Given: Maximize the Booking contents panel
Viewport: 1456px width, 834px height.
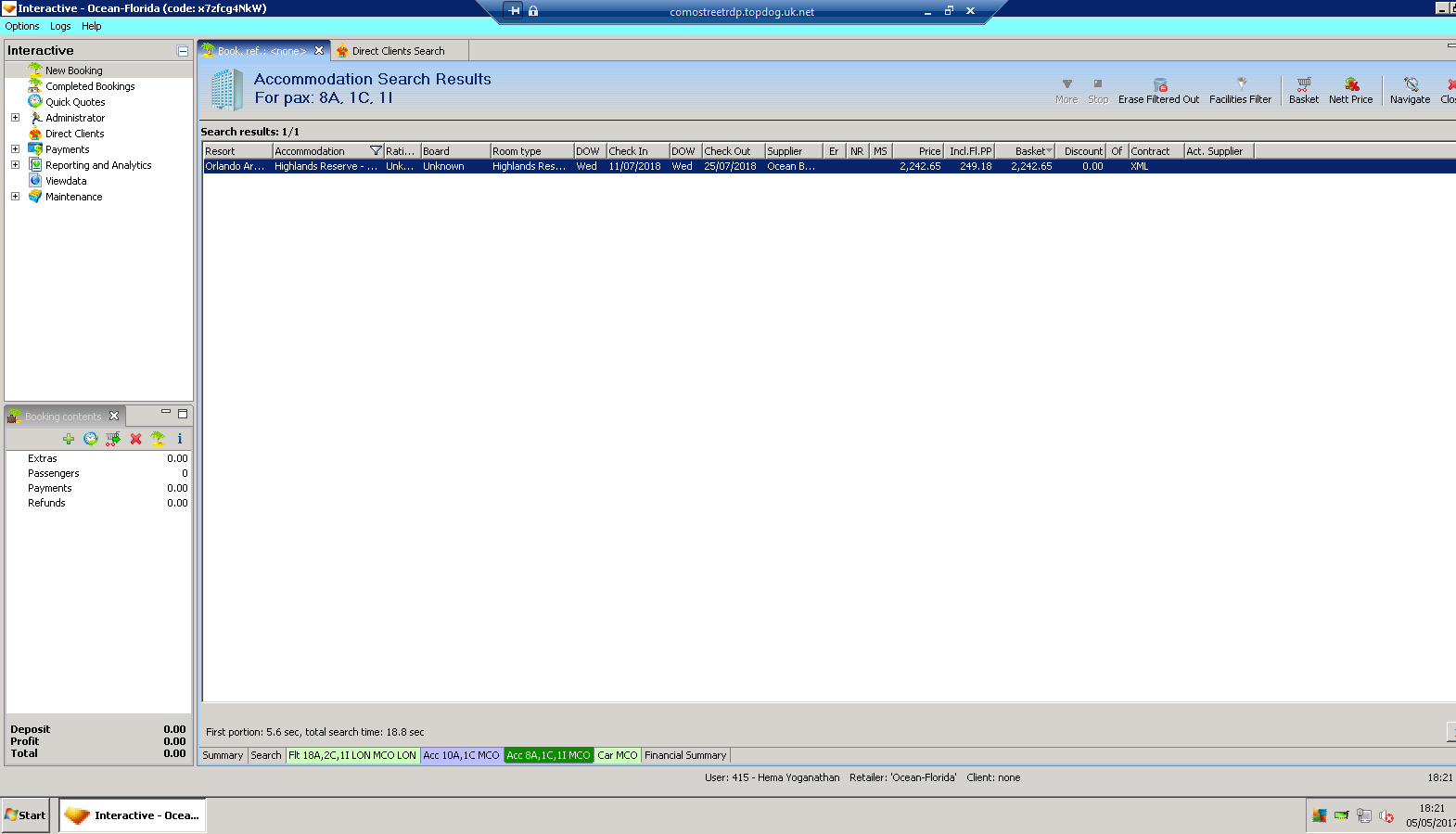Looking at the screenshot, I should [x=183, y=414].
